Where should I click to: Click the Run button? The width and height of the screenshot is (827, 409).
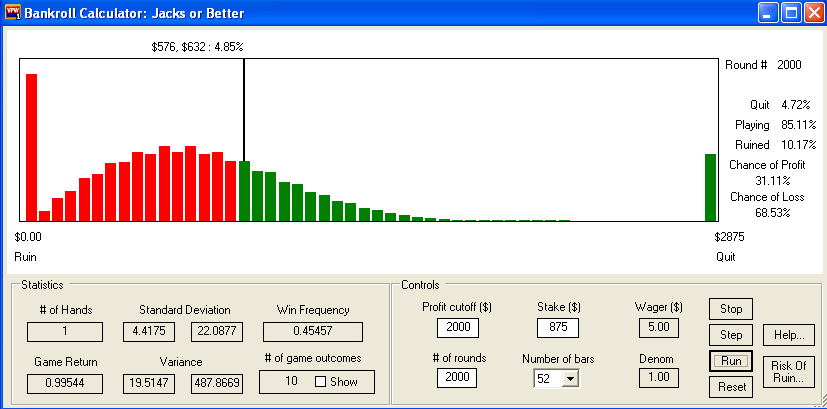(730, 361)
